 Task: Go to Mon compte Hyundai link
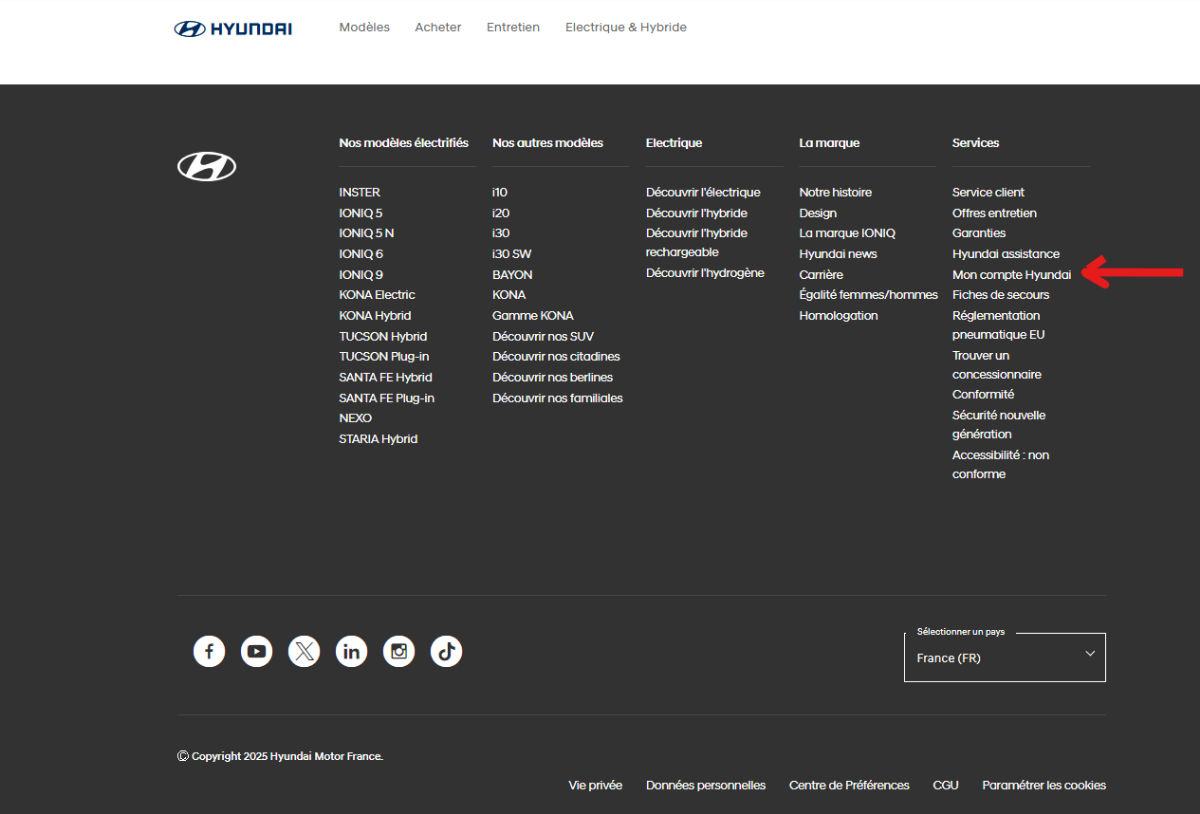1011,275
